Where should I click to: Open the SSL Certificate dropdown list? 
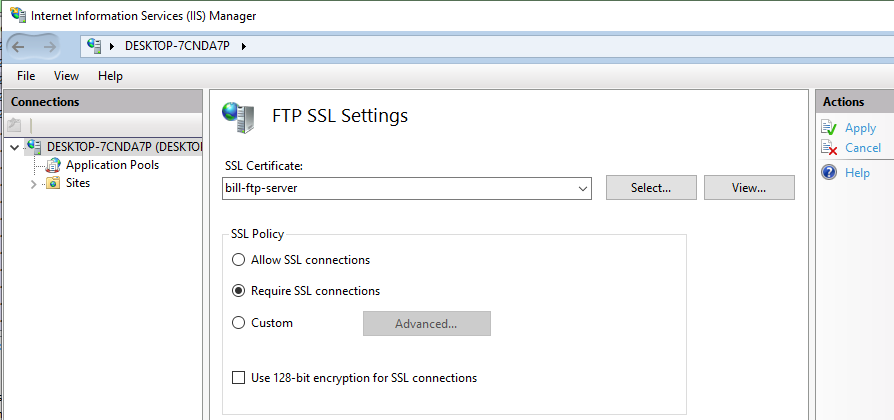[x=582, y=188]
